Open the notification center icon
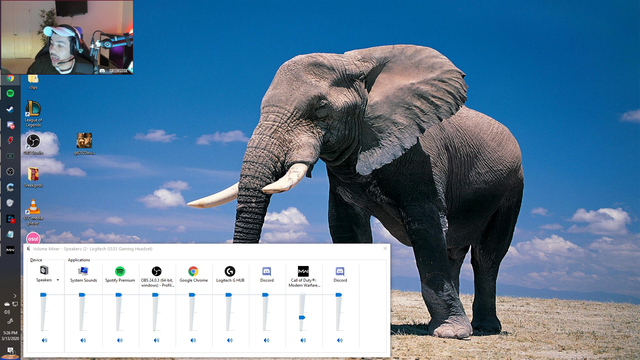The width and height of the screenshot is (640, 360). (x=10, y=350)
